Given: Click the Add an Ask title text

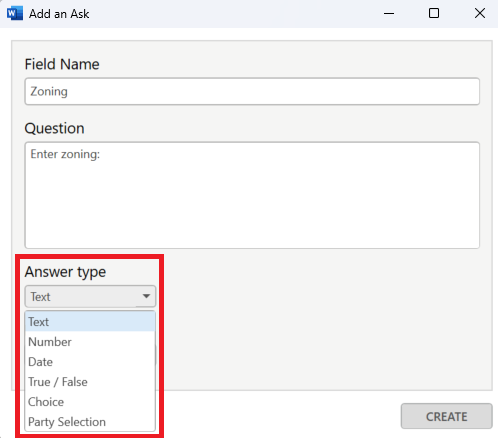Looking at the screenshot, I should click(59, 14).
